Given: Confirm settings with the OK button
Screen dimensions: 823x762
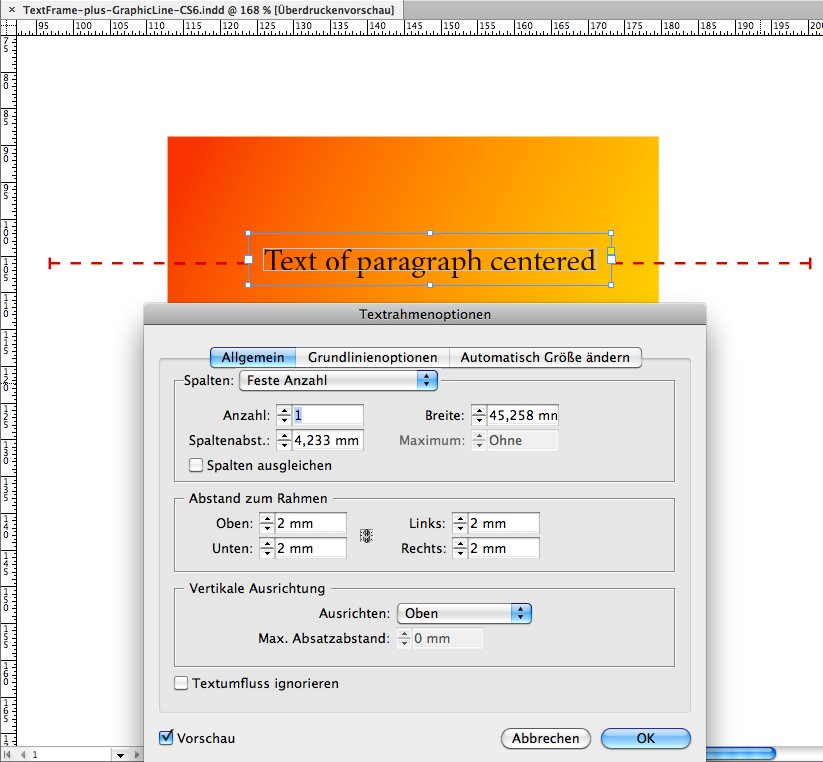Looking at the screenshot, I should pos(645,738).
